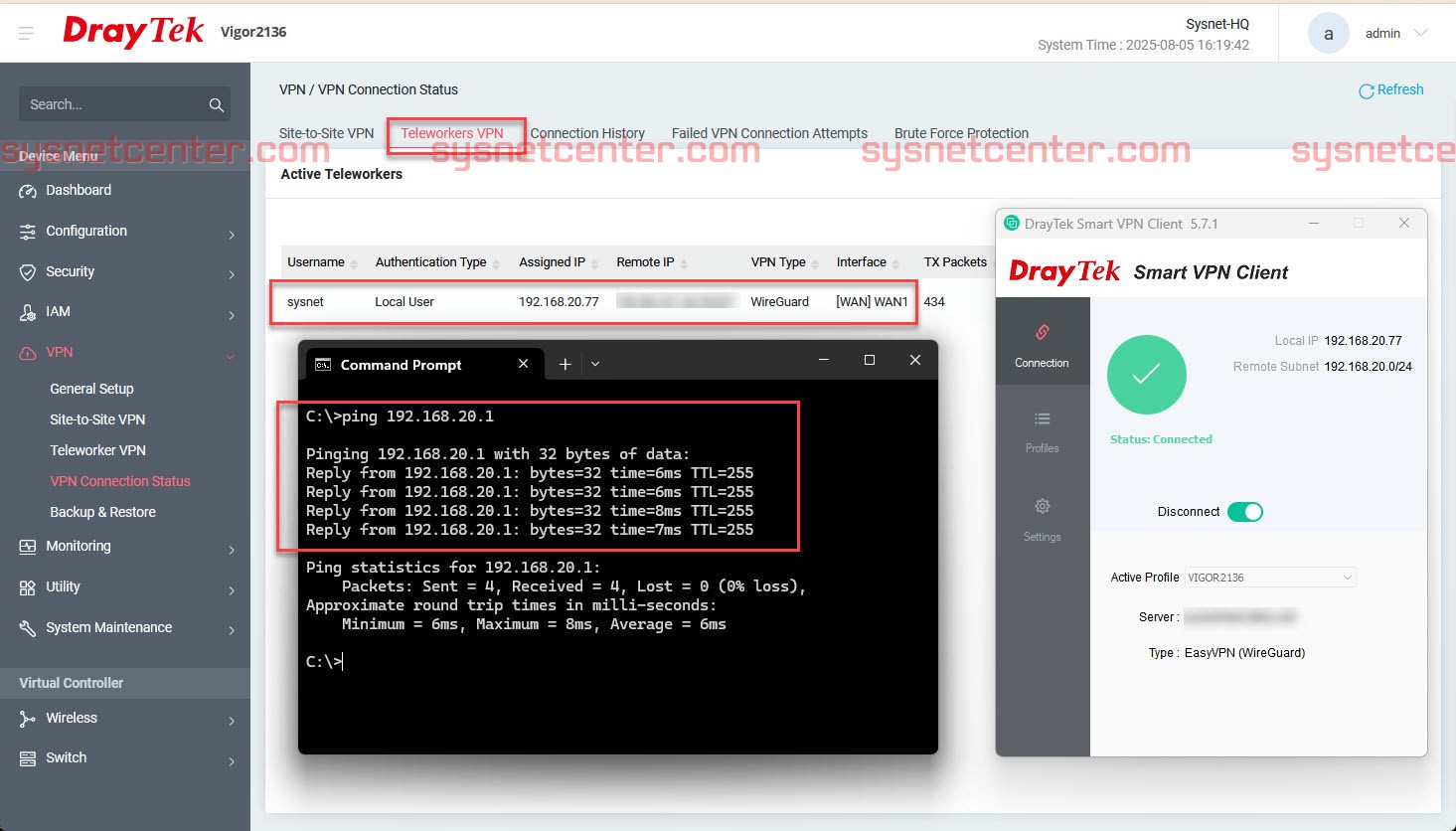Image resolution: width=1456 pixels, height=831 pixels.
Task: Click the Refresh circular arrow icon
Action: [1367, 90]
